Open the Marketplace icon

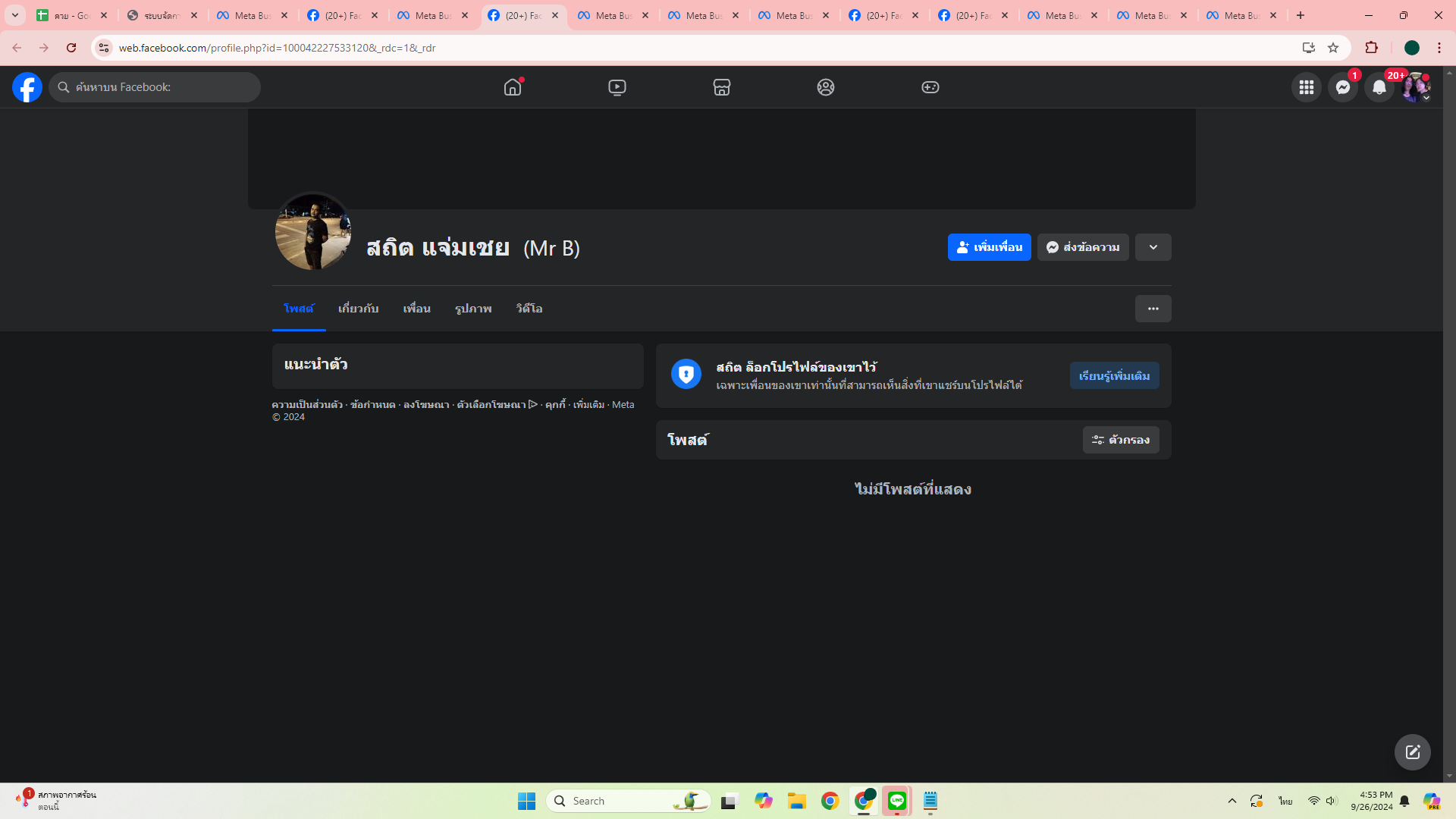pyautogui.click(x=721, y=87)
